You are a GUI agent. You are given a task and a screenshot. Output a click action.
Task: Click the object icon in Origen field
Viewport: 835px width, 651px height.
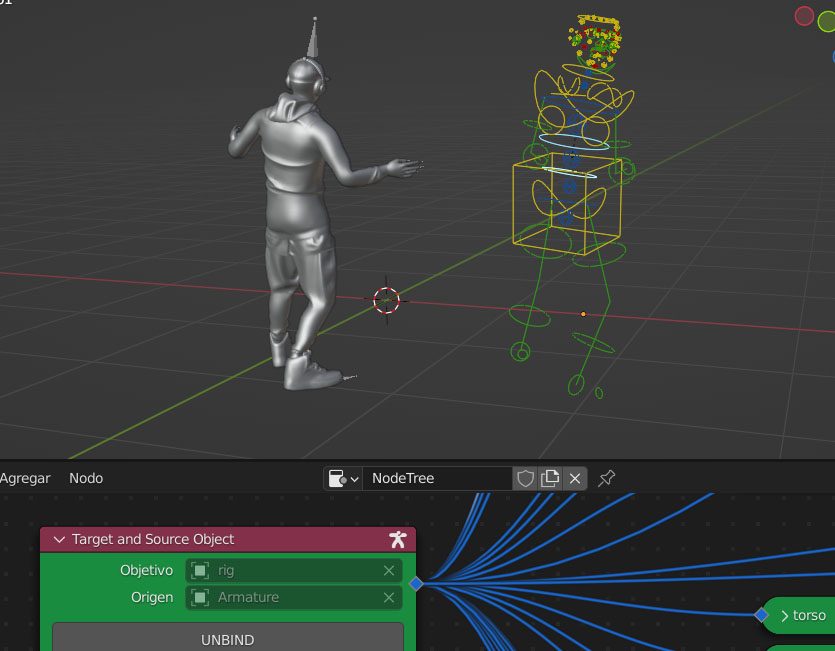[x=200, y=597]
